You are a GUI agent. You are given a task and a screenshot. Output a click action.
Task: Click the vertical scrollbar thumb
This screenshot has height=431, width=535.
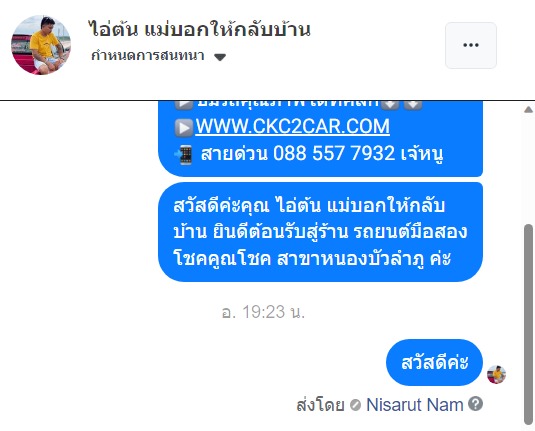click(x=528, y=324)
